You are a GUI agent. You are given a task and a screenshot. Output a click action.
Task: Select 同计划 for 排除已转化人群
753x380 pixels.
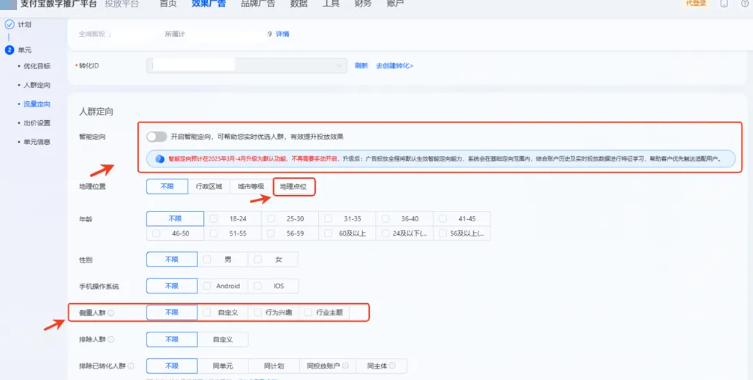click(274, 366)
